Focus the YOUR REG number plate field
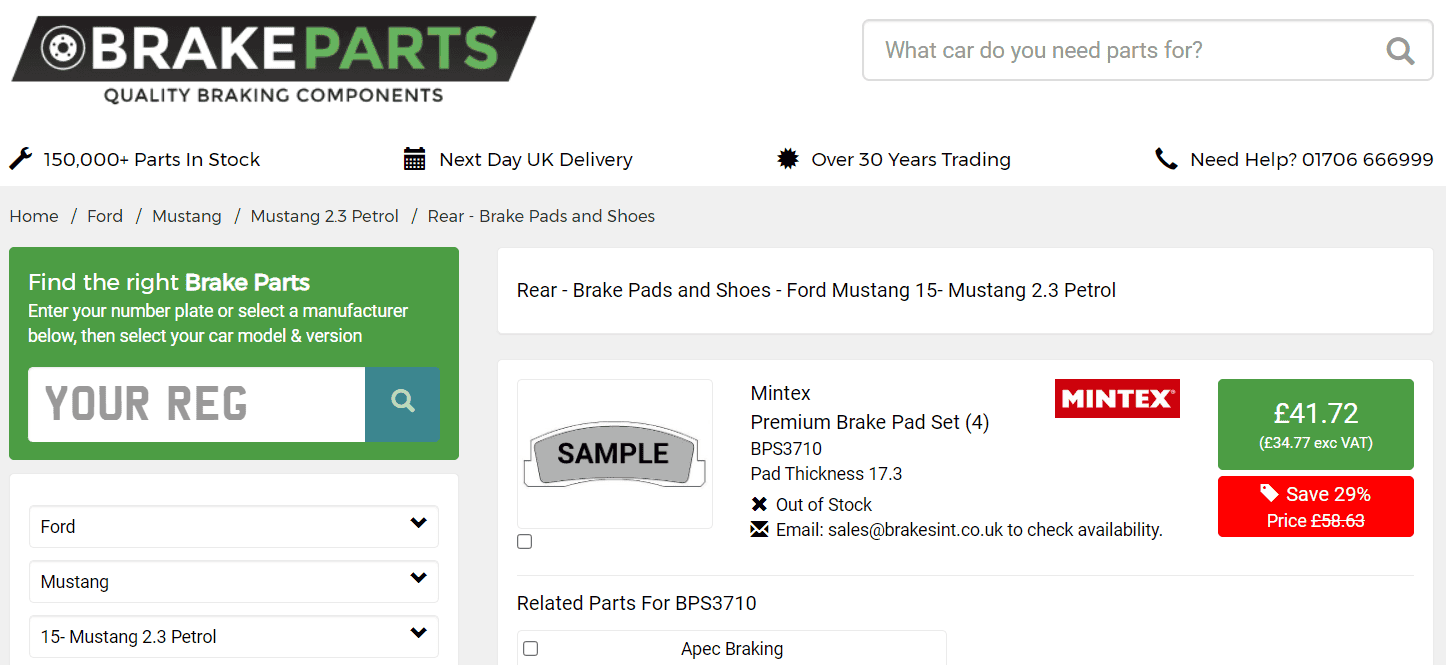Image resolution: width=1446 pixels, height=665 pixels. point(197,404)
